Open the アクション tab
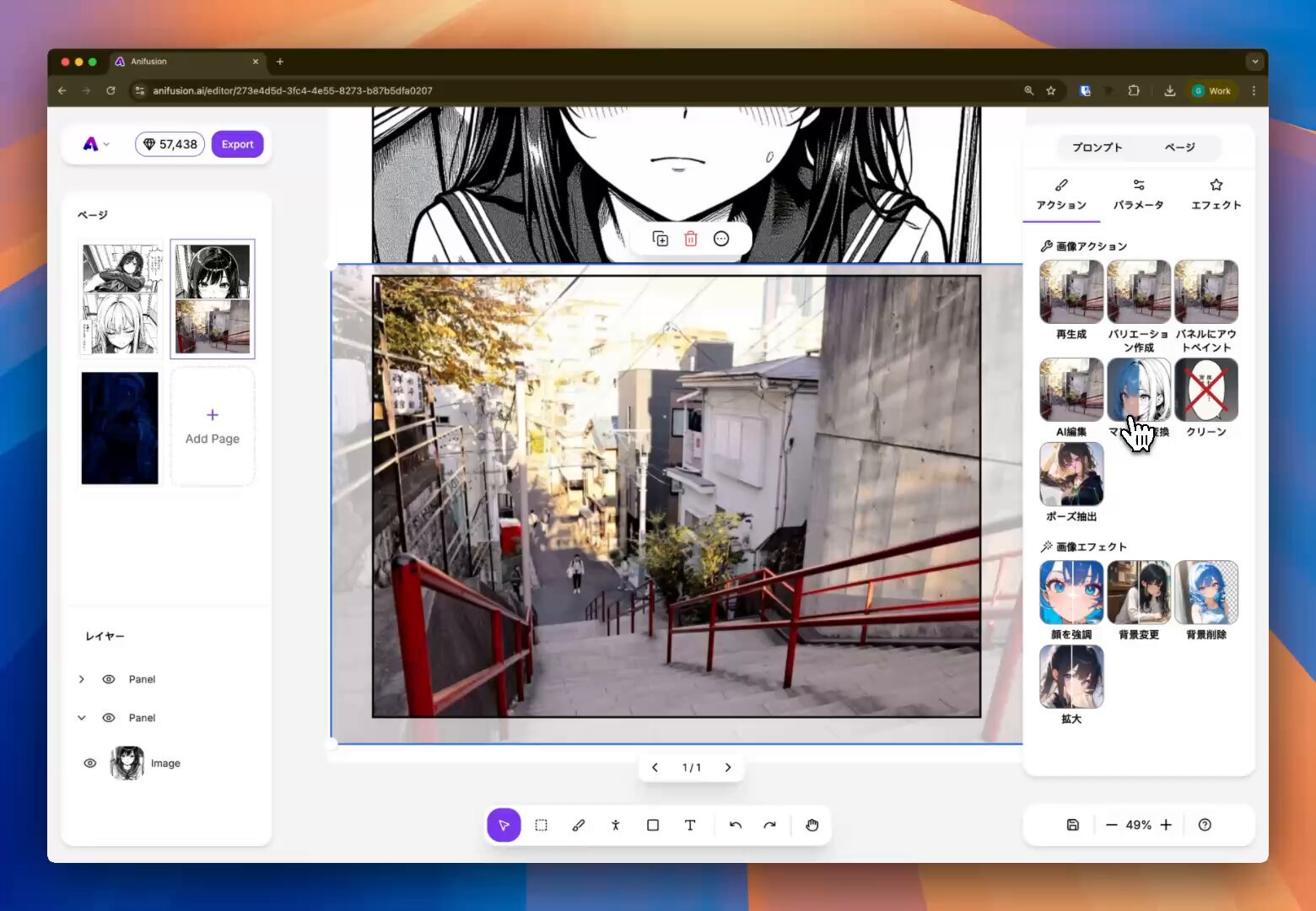This screenshot has height=911, width=1316. pos(1061,195)
